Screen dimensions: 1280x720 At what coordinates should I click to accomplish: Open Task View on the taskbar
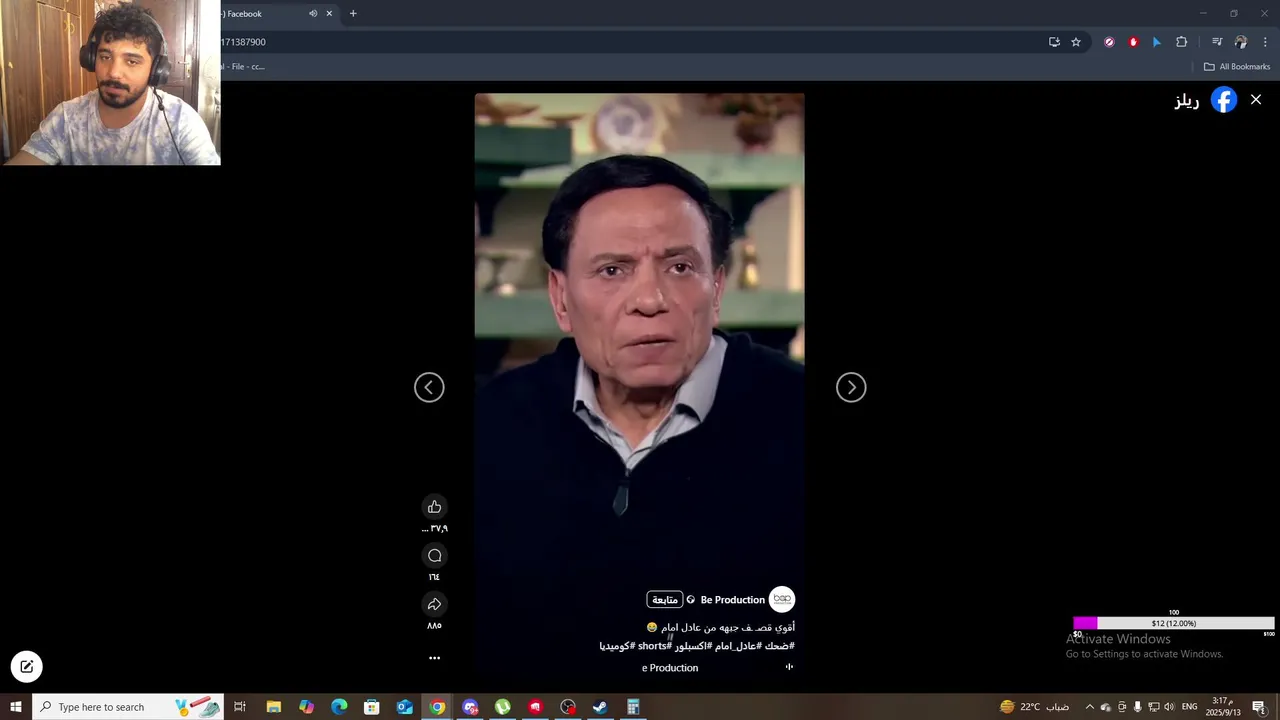[240, 707]
